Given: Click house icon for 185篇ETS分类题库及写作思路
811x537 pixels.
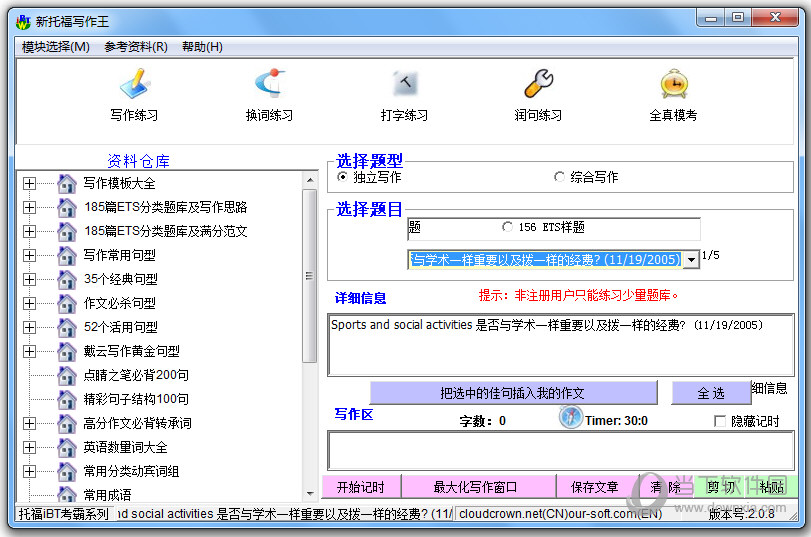Looking at the screenshot, I should [67, 207].
